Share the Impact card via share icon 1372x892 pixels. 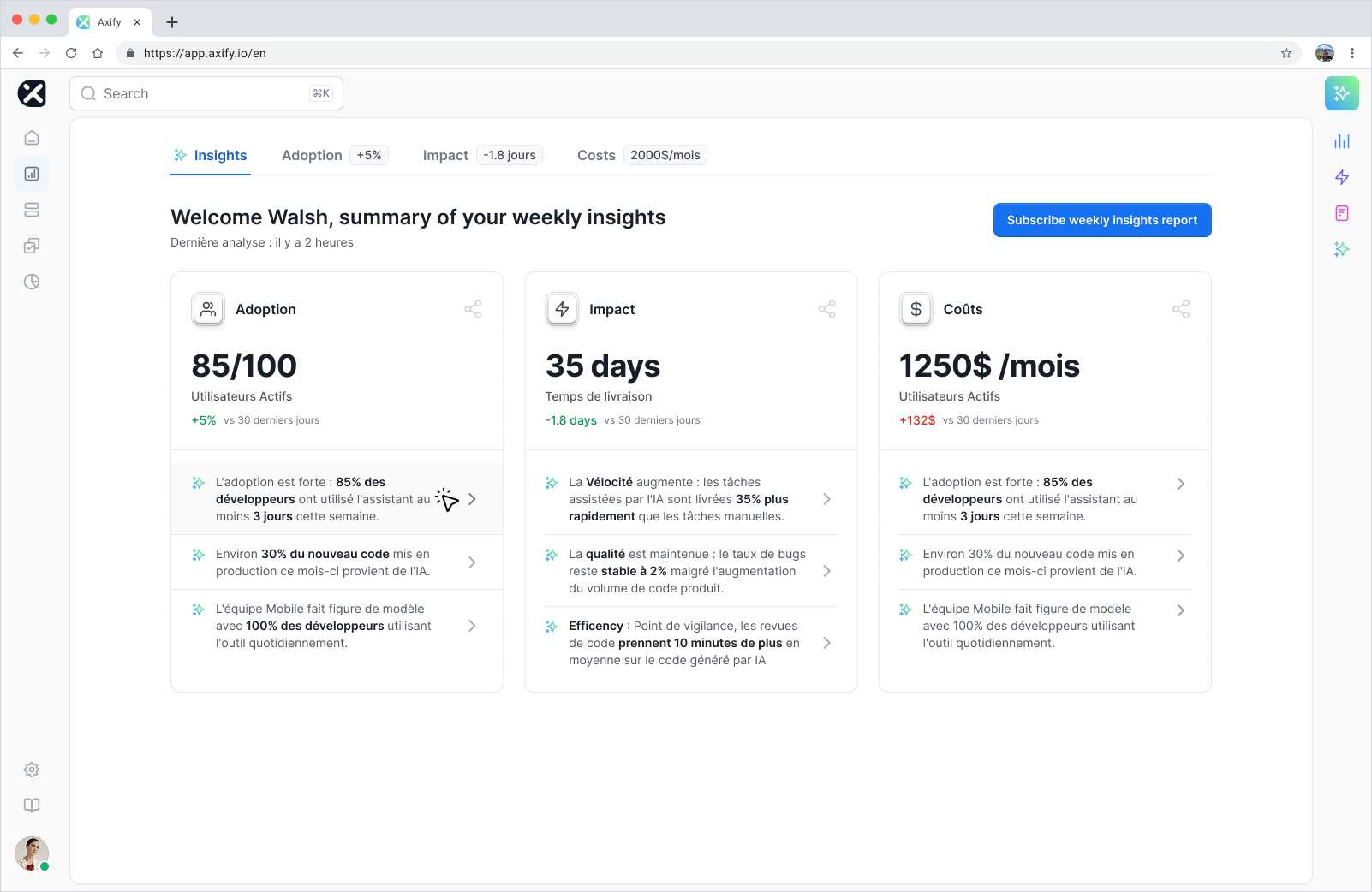click(x=827, y=309)
